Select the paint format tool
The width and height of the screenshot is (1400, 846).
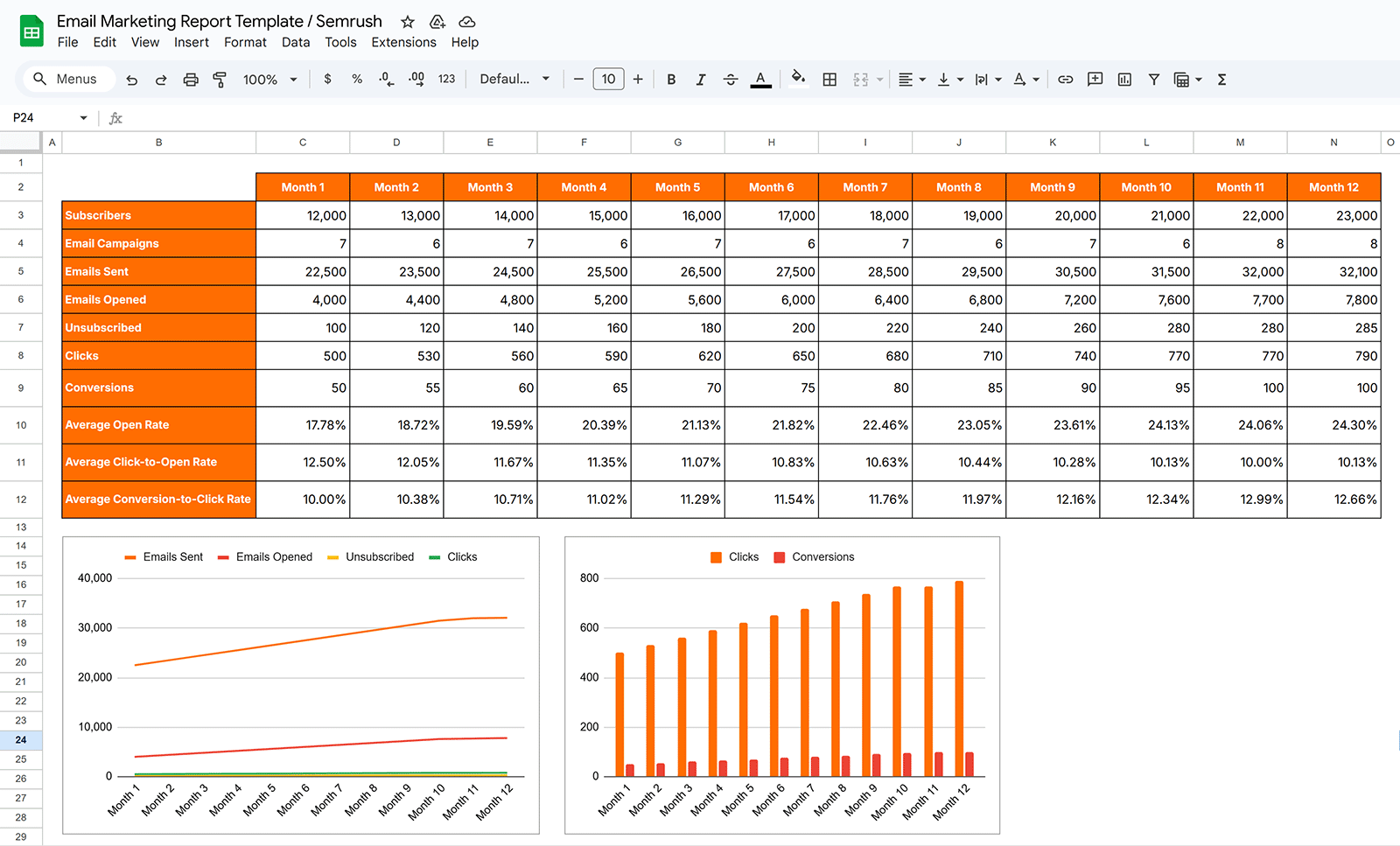(x=220, y=79)
